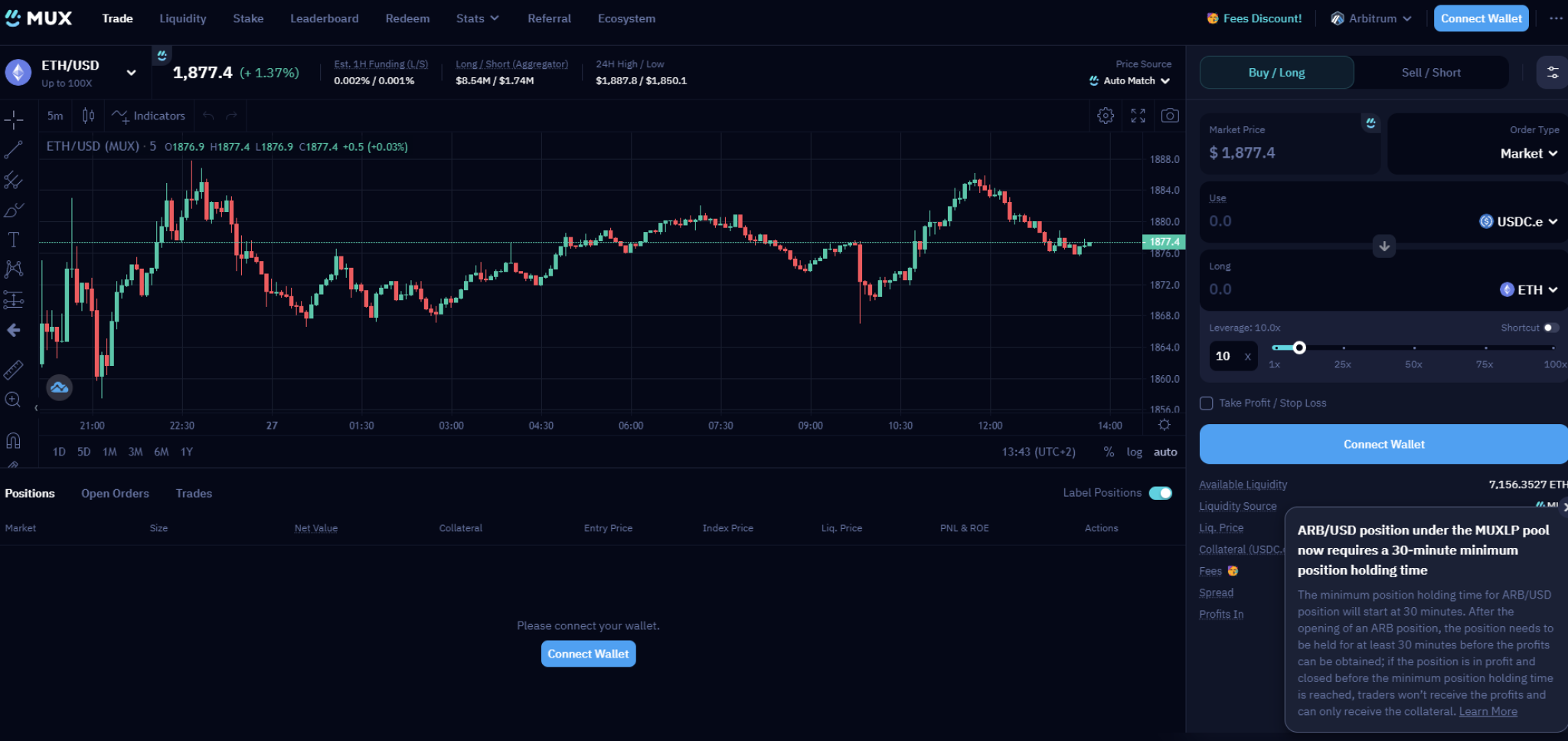The height and width of the screenshot is (741, 1568).
Task: Enable Take Profit / Stop Loss
Action: [x=1206, y=403]
